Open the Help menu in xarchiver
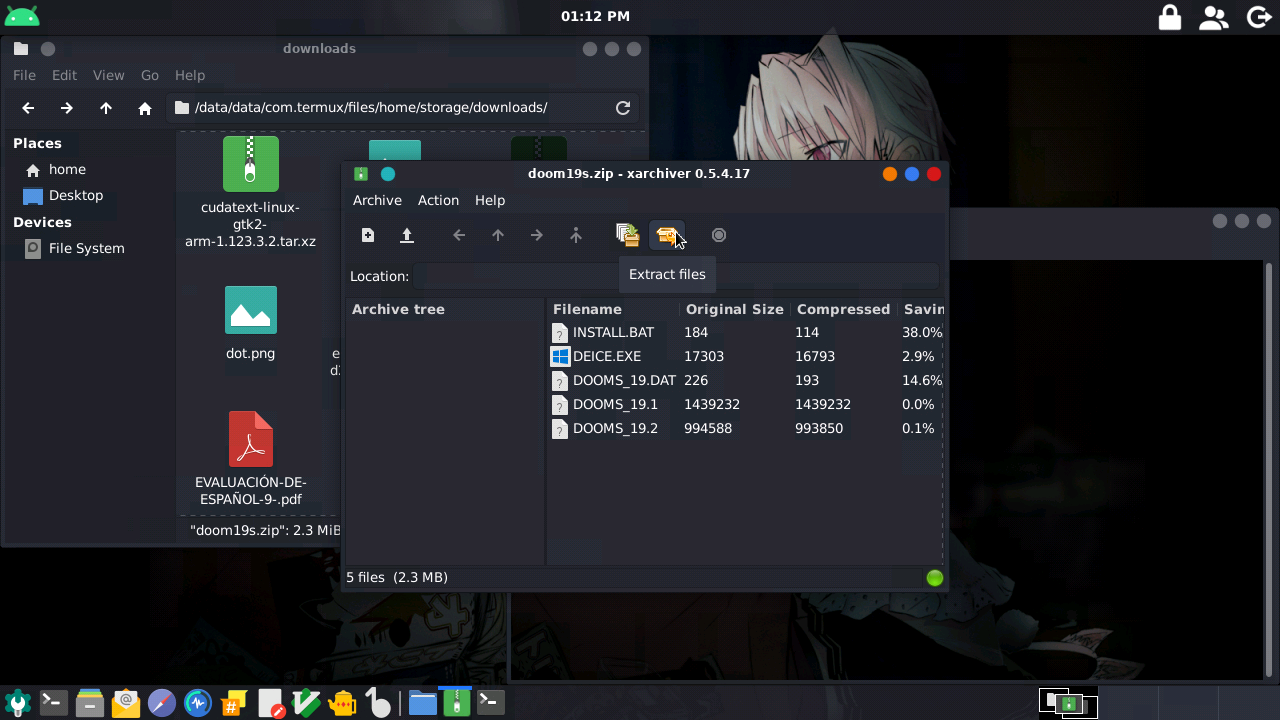Viewport: 1280px width, 720px height. [490, 200]
